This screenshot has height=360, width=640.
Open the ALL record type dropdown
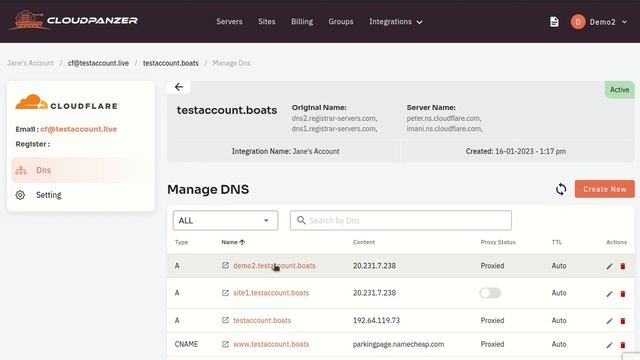(x=225, y=220)
